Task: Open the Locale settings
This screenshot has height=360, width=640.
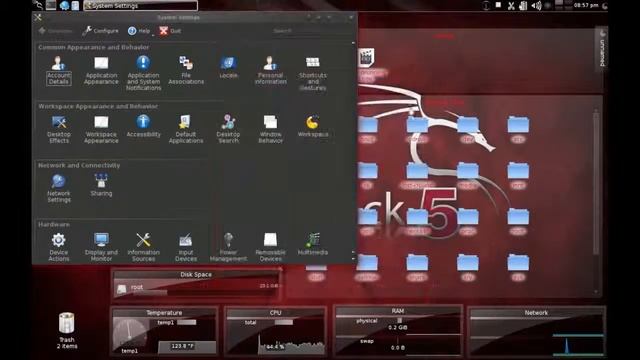Action: tap(228, 67)
